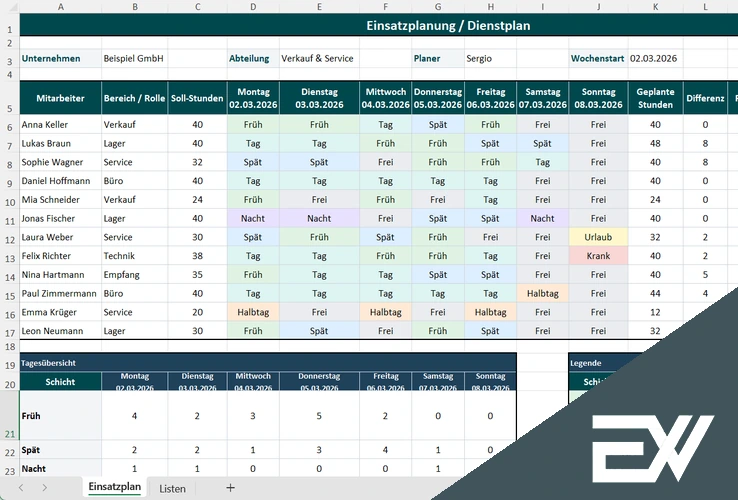Select employee cell Emma Krüger
The width and height of the screenshot is (738, 500).
tap(60, 313)
